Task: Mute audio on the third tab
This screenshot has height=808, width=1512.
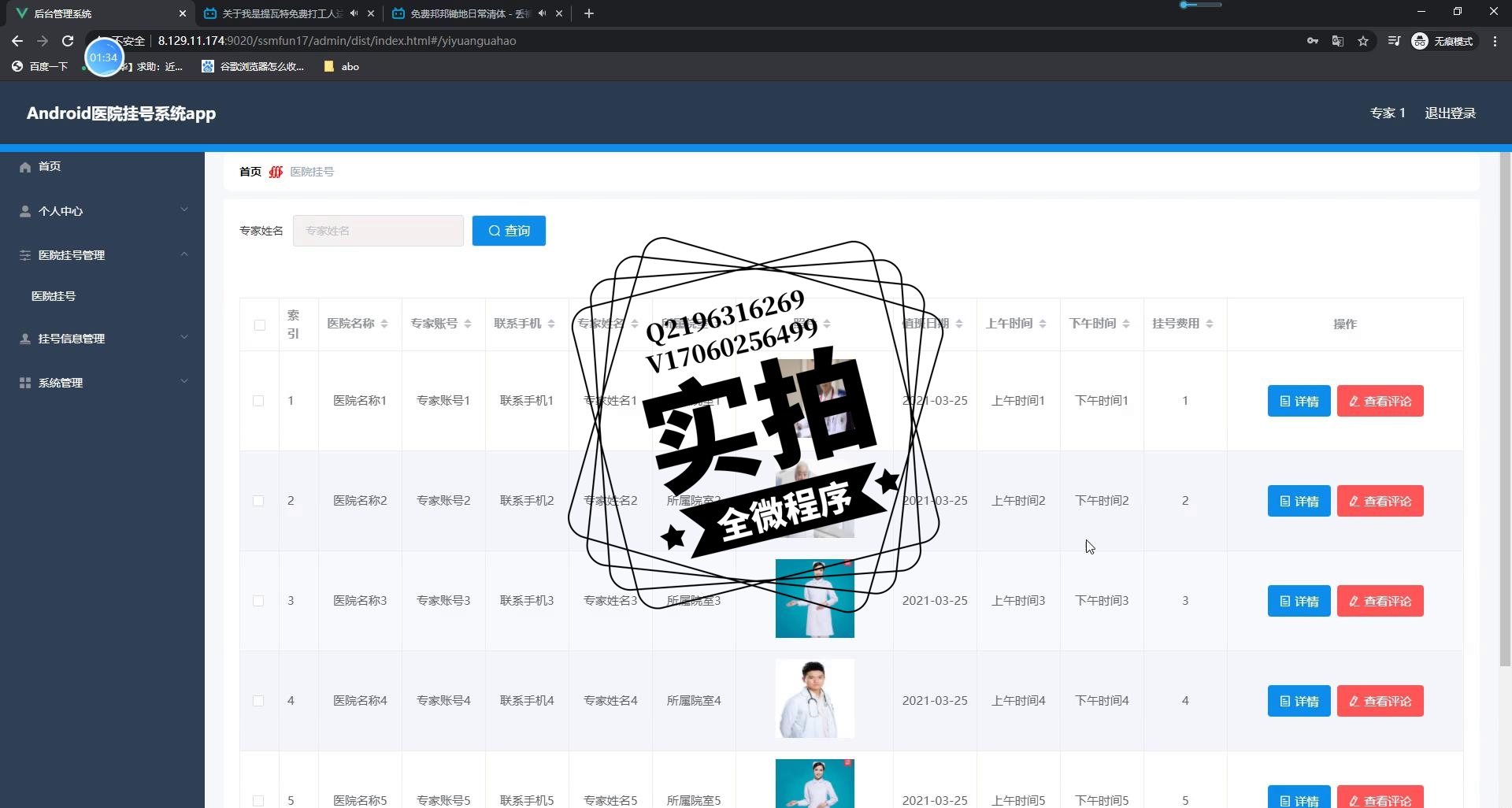Action: (542, 13)
